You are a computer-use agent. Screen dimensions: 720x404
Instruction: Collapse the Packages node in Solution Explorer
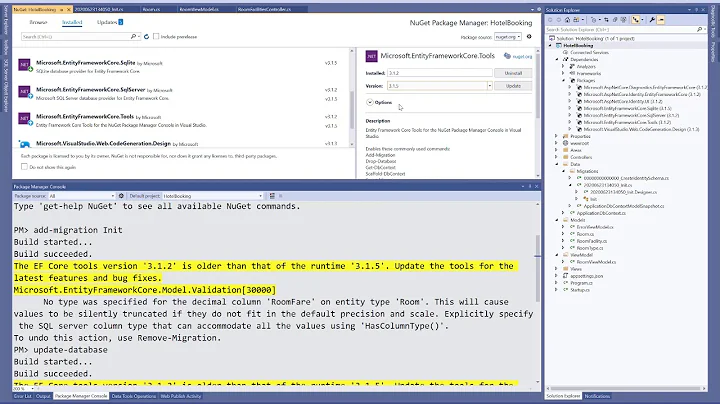click(x=564, y=80)
